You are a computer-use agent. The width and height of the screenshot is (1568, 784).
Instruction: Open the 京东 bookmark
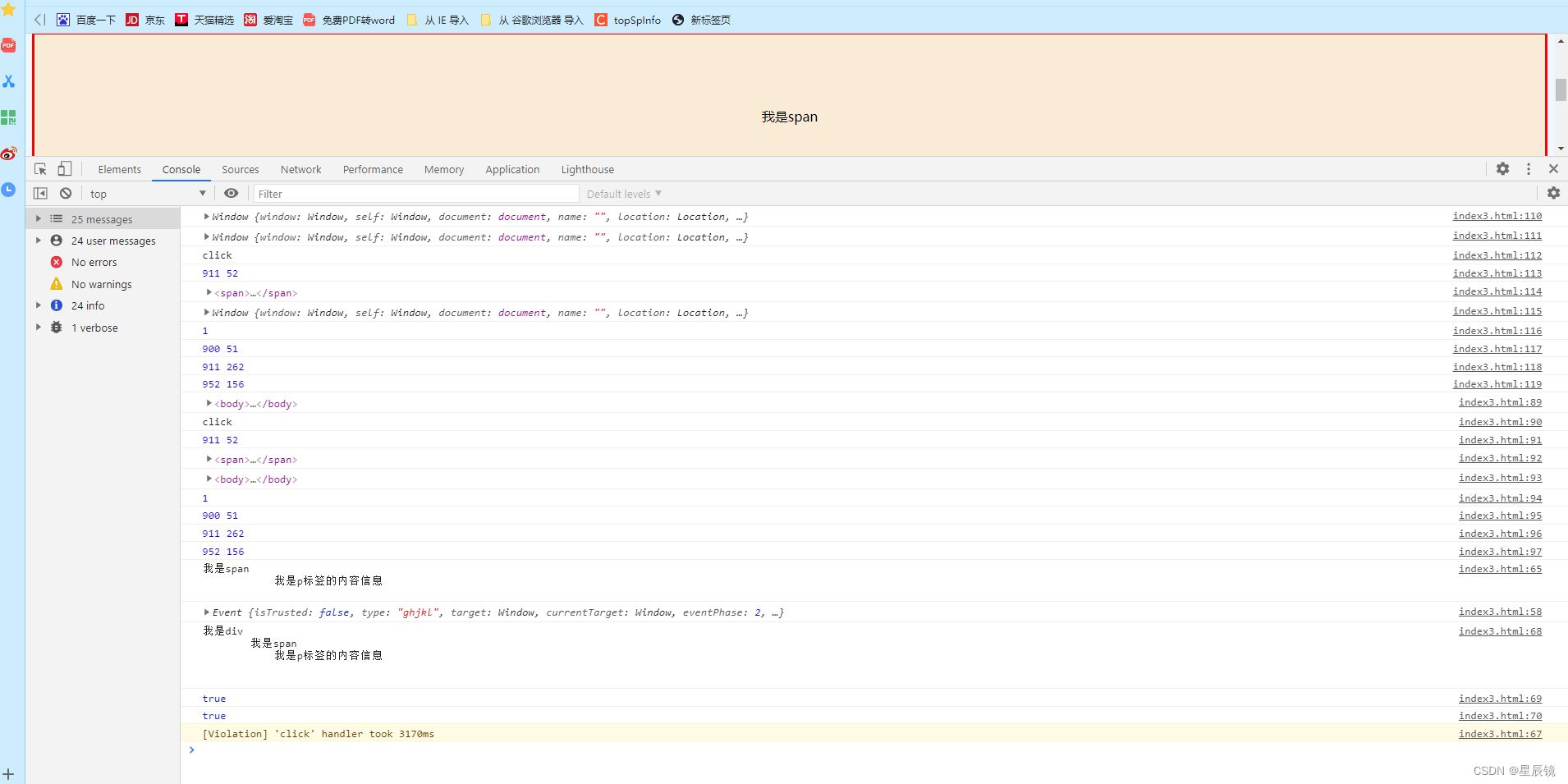tap(145, 20)
